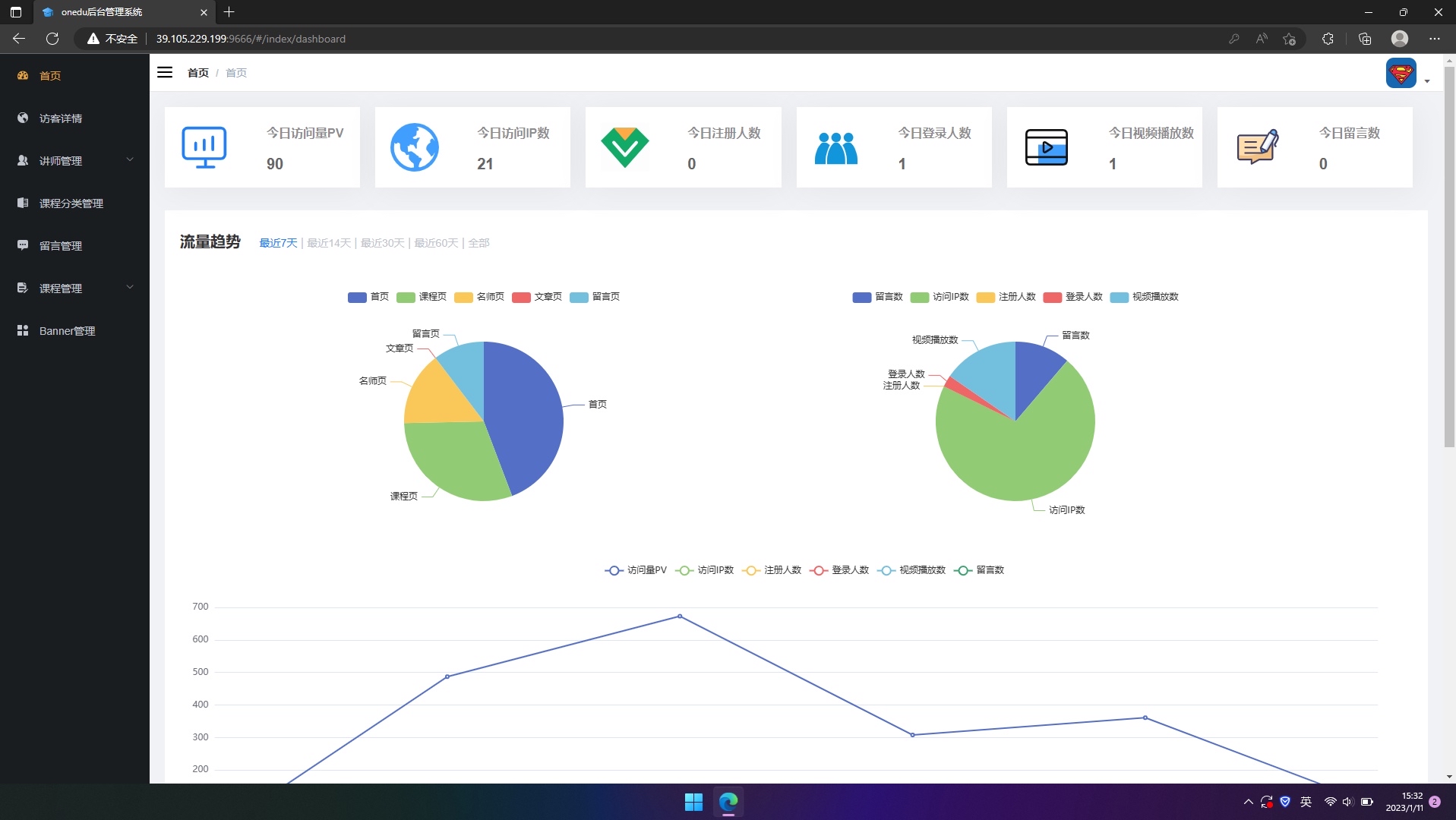The width and height of the screenshot is (1456, 820).
Task: Toggle 留言页 legend in left pie chart
Action: (x=595, y=297)
